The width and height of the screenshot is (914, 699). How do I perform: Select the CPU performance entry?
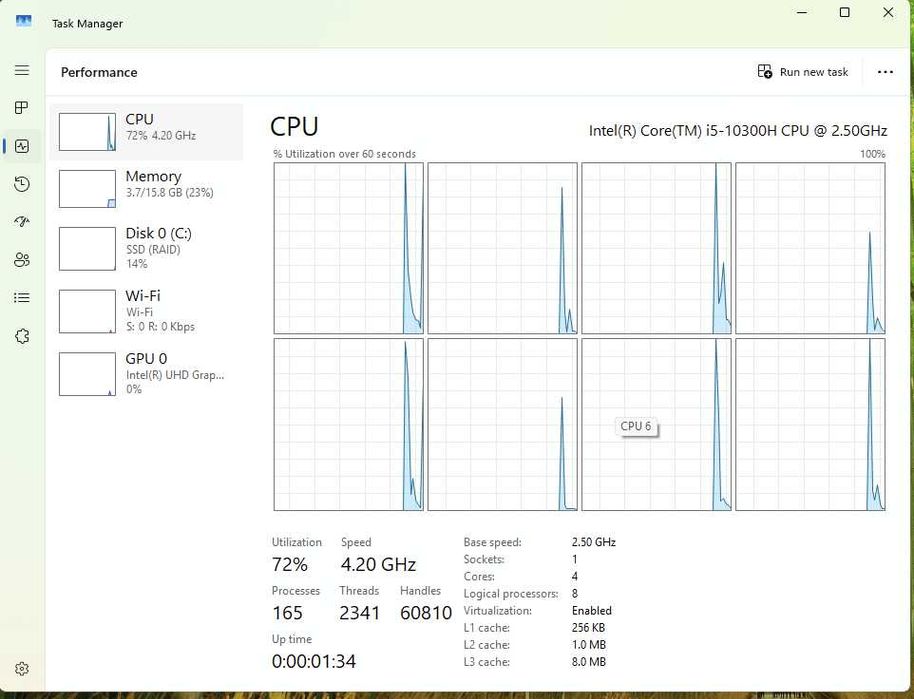(146, 132)
